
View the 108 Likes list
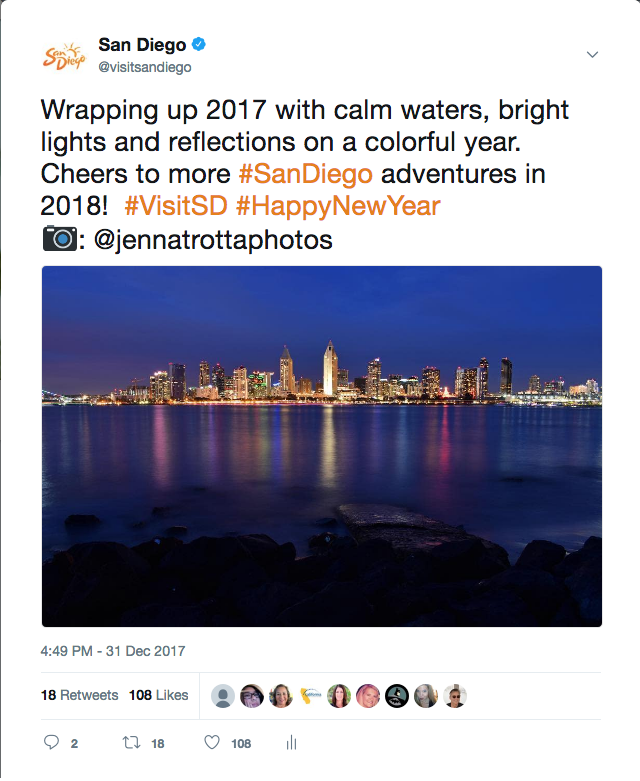158,695
